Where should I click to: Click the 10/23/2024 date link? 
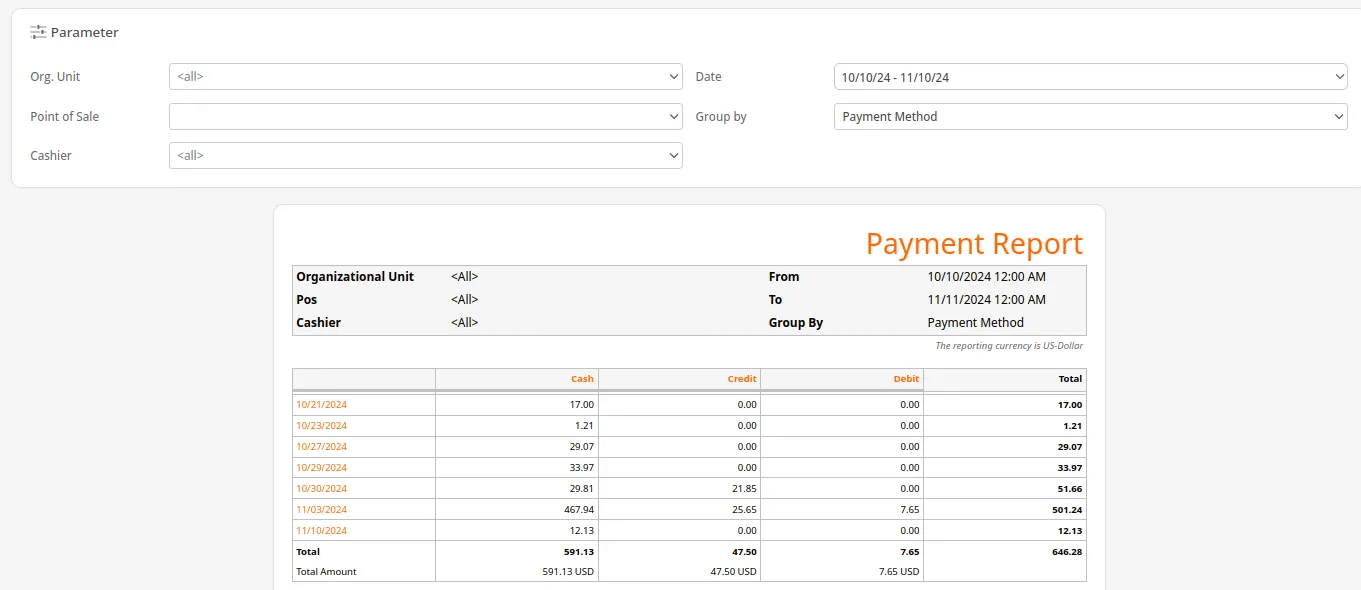coord(322,426)
